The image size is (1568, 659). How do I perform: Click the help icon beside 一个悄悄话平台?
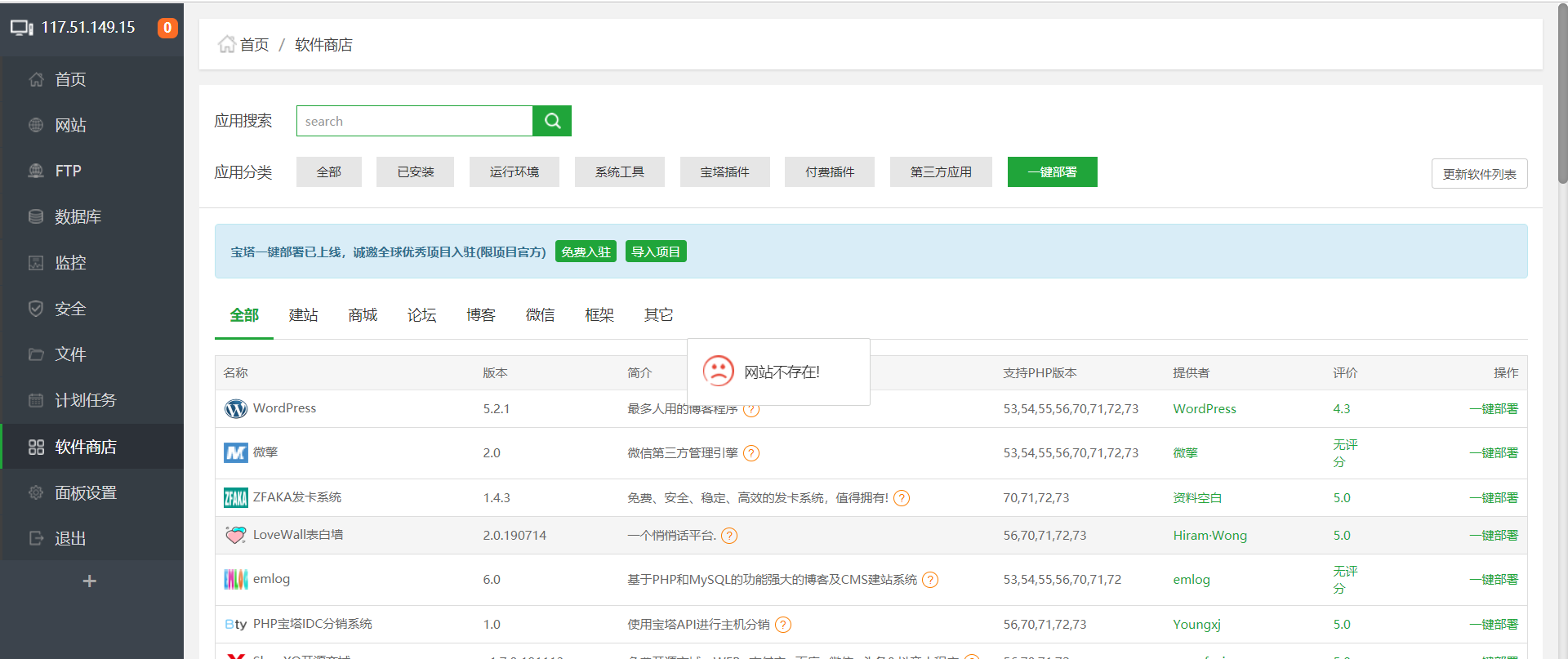(x=729, y=536)
